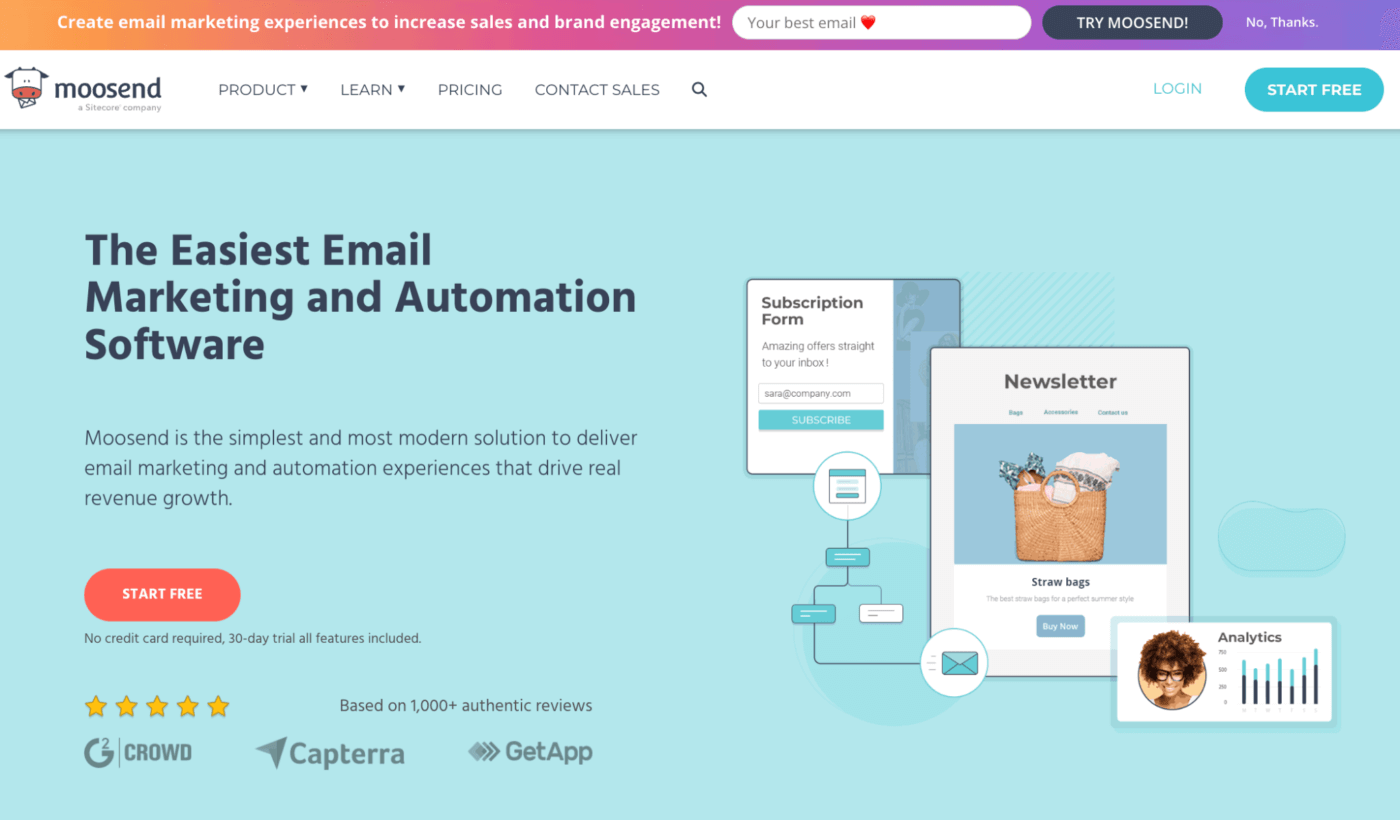Click the LOGIN link
1400x820 pixels.
[1177, 89]
